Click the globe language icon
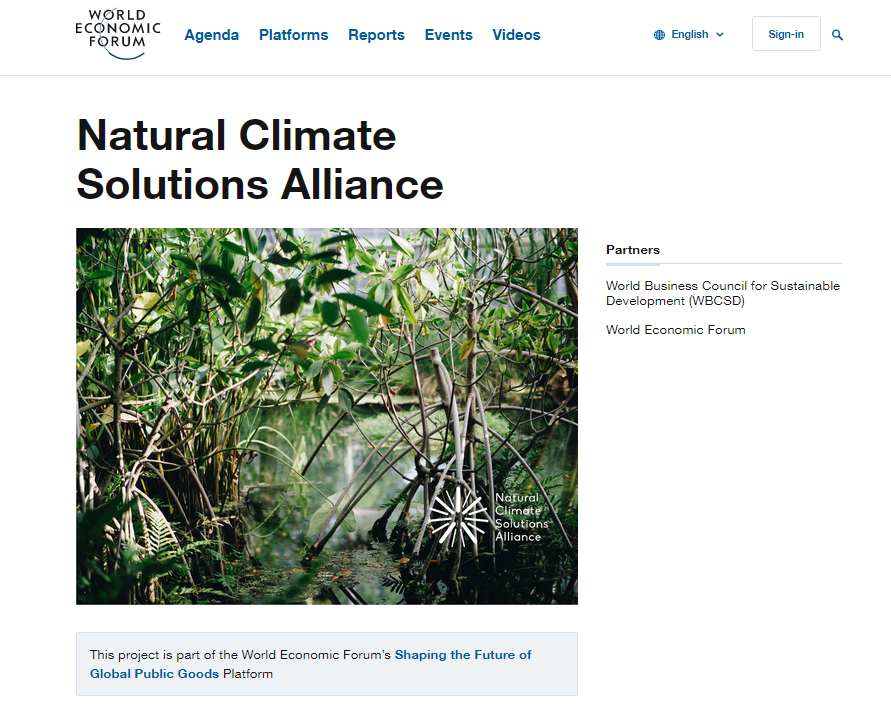The image size is (891, 719). [x=659, y=35]
